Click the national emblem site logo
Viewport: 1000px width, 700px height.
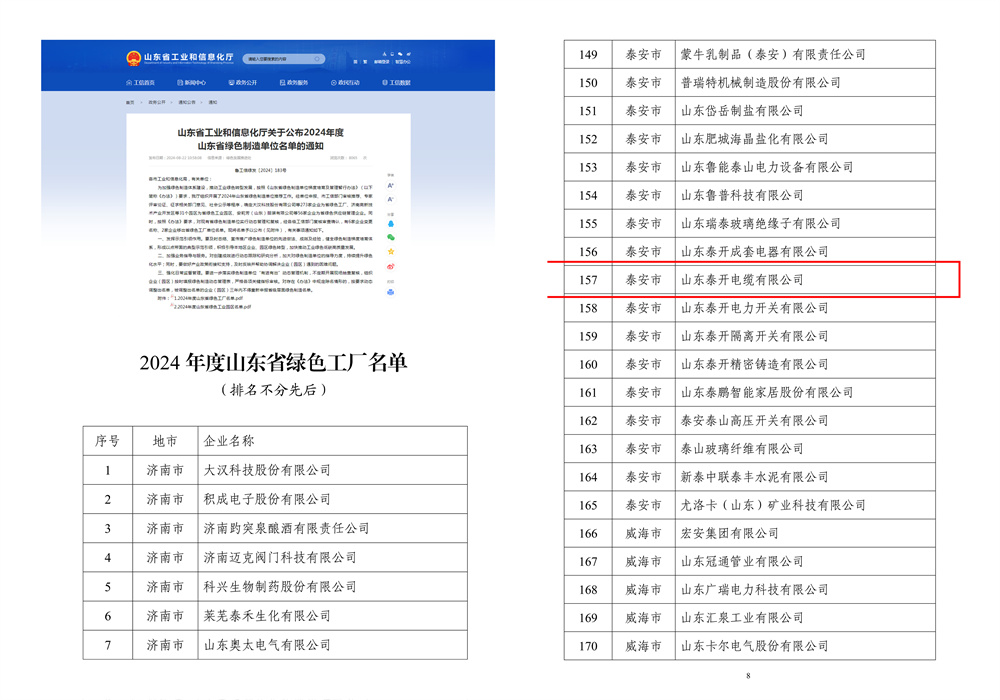click(x=134, y=57)
